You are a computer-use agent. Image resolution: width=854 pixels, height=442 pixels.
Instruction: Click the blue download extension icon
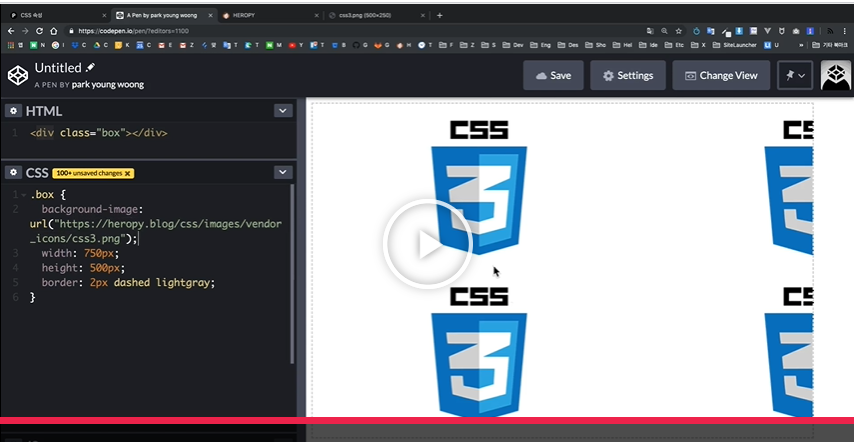739,31
